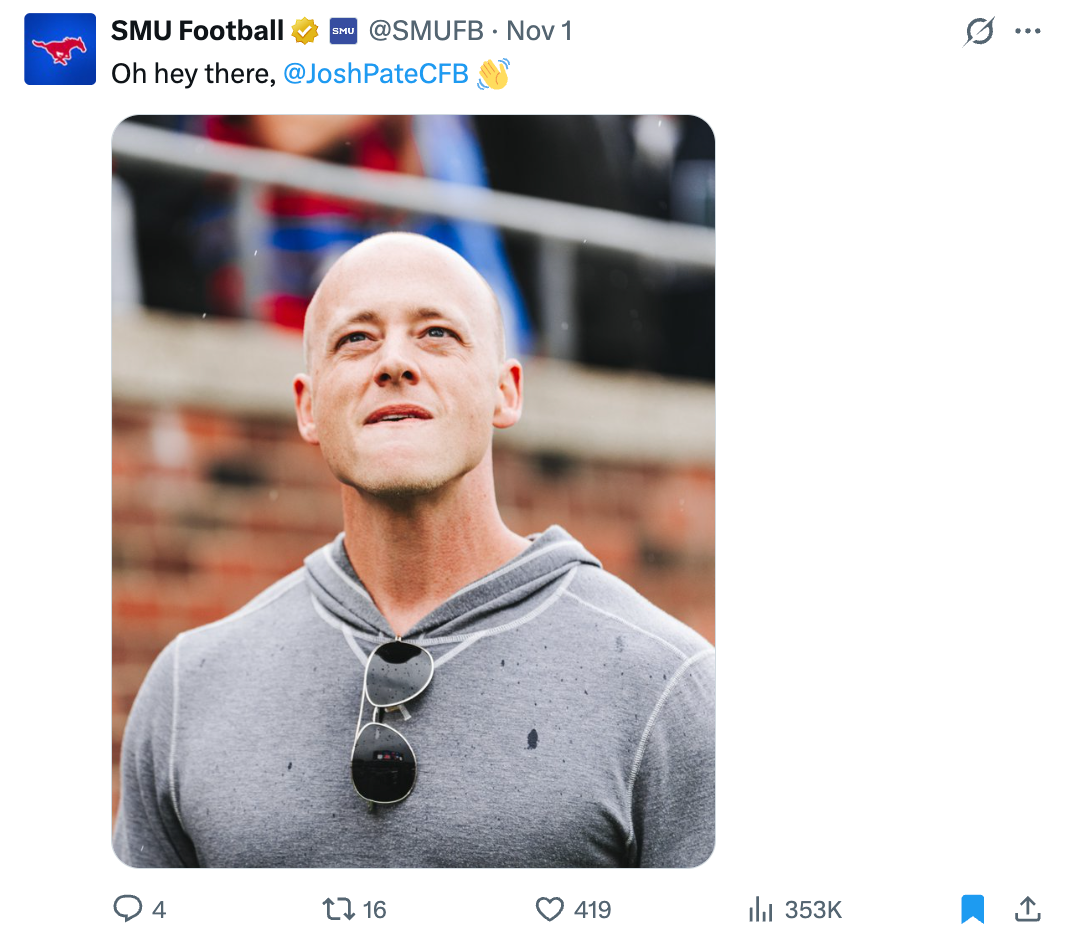Click the 16 reposts count

pos(374,909)
